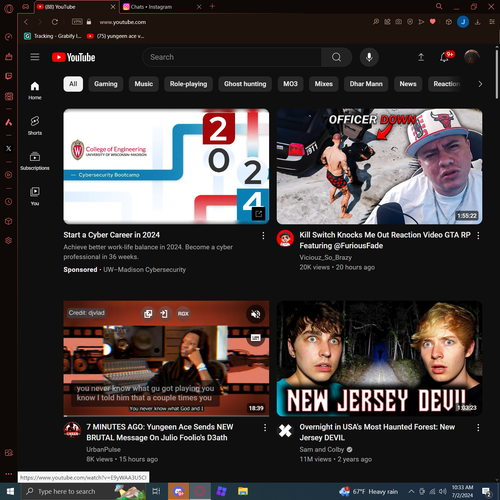
Task: Select the Role-playing filter chip
Action: pos(188,84)
